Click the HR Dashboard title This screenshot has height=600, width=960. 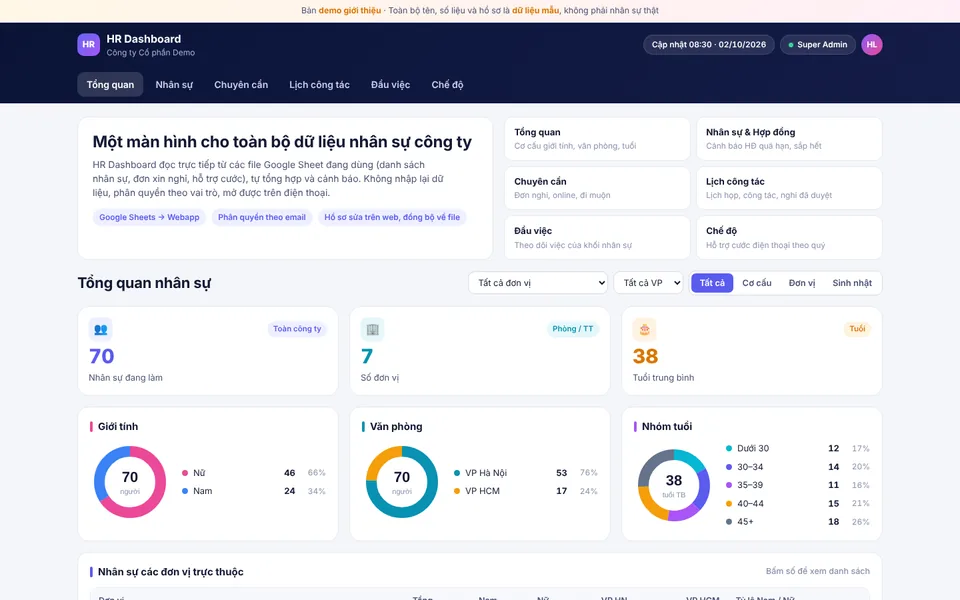144,39
